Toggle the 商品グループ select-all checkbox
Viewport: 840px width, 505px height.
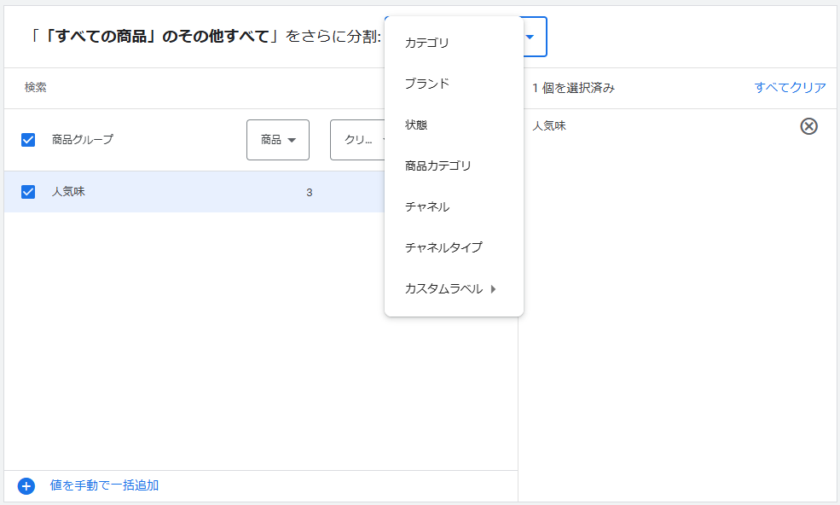point(28,140)
